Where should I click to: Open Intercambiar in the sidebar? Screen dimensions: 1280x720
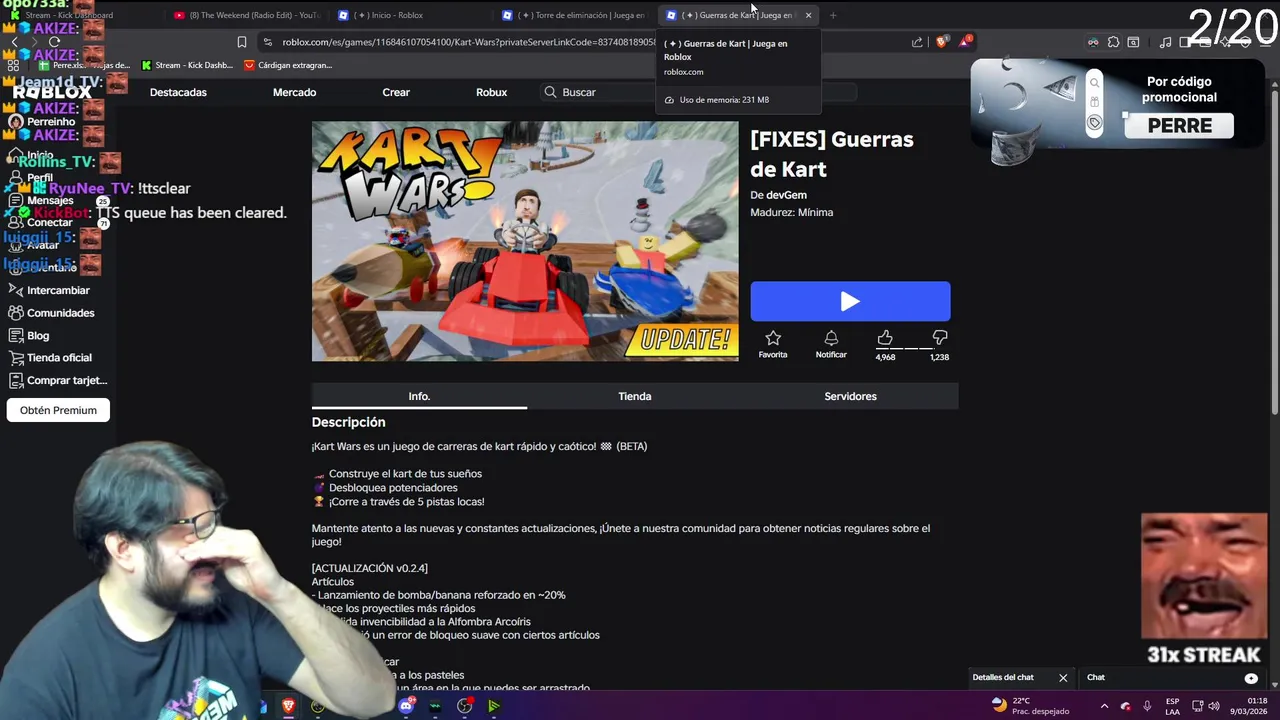[58, 290]
